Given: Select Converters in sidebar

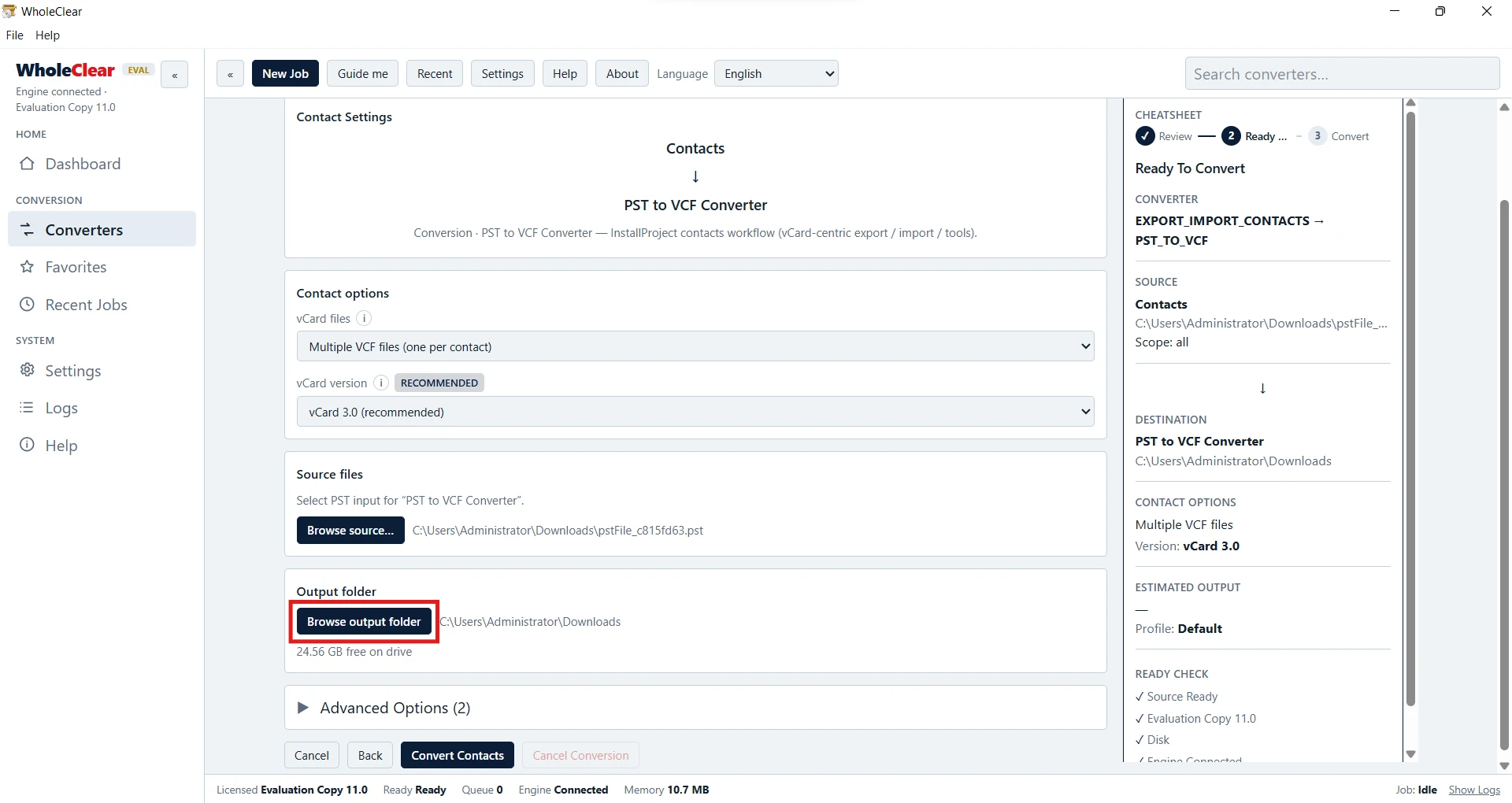Looking at the screenshot, I should (102, 230).
